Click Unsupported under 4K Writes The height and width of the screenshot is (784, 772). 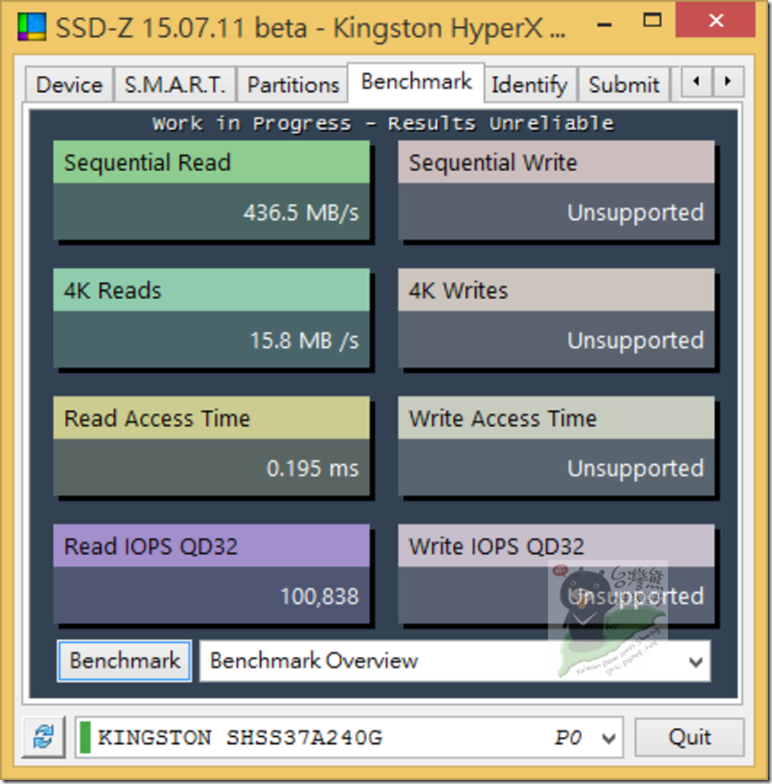[636, 341]
